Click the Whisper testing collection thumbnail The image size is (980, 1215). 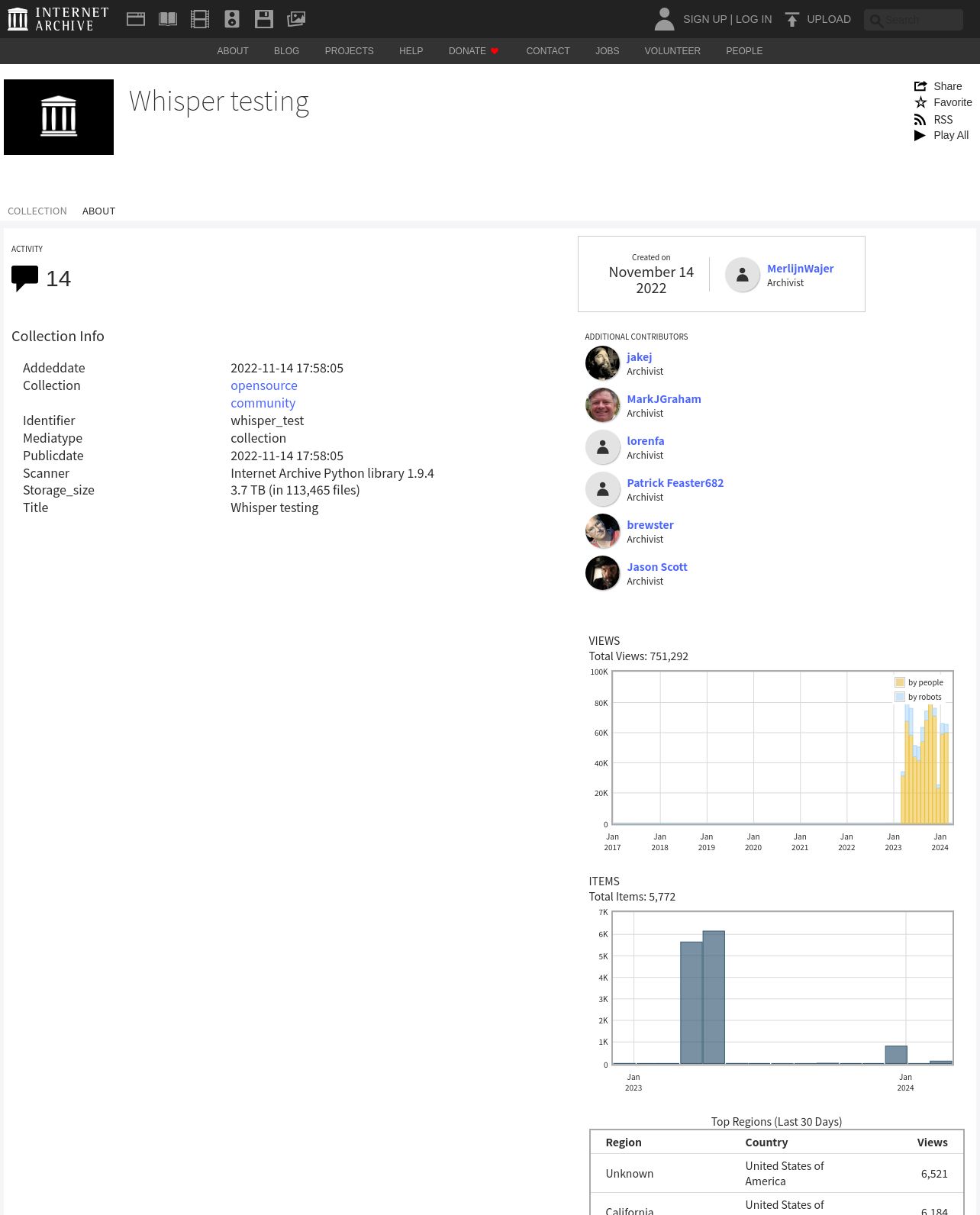point(59,117)
